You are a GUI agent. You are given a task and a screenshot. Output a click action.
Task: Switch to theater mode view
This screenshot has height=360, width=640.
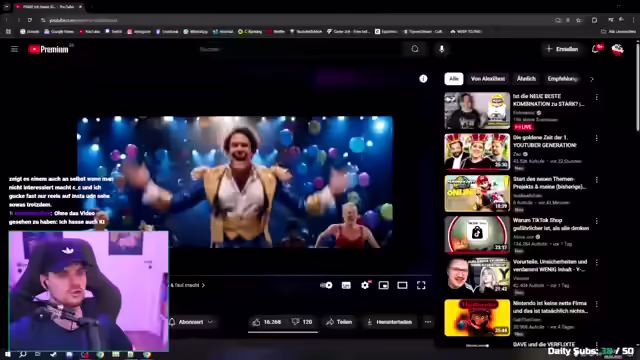tap(402, 285)
